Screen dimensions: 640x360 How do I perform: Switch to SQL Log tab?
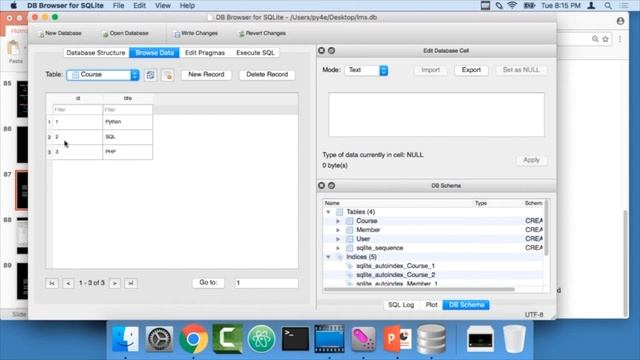(401, 305)
